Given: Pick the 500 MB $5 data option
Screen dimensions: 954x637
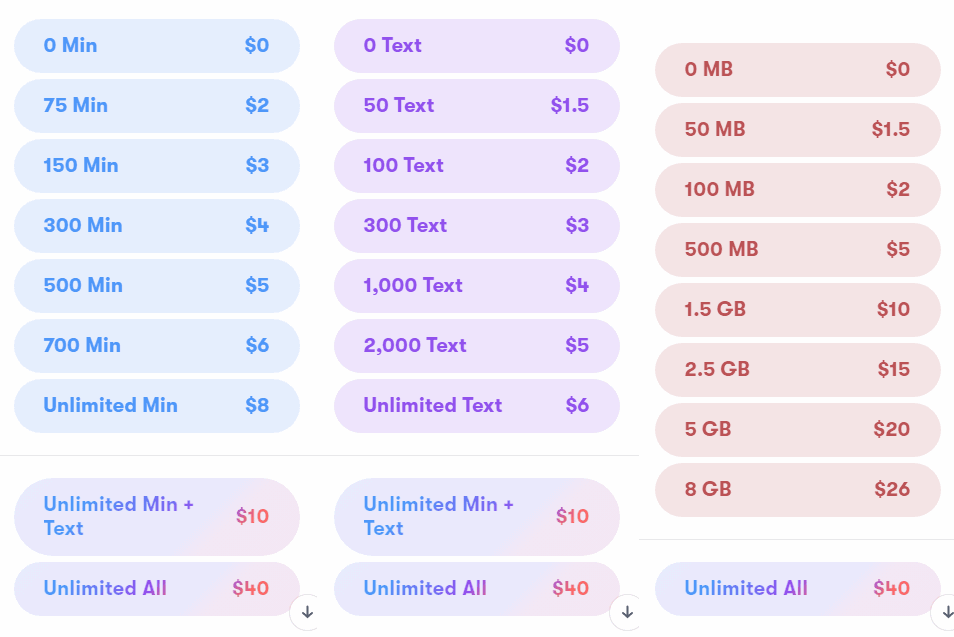Looking at the screenshot, I should 798,249.
